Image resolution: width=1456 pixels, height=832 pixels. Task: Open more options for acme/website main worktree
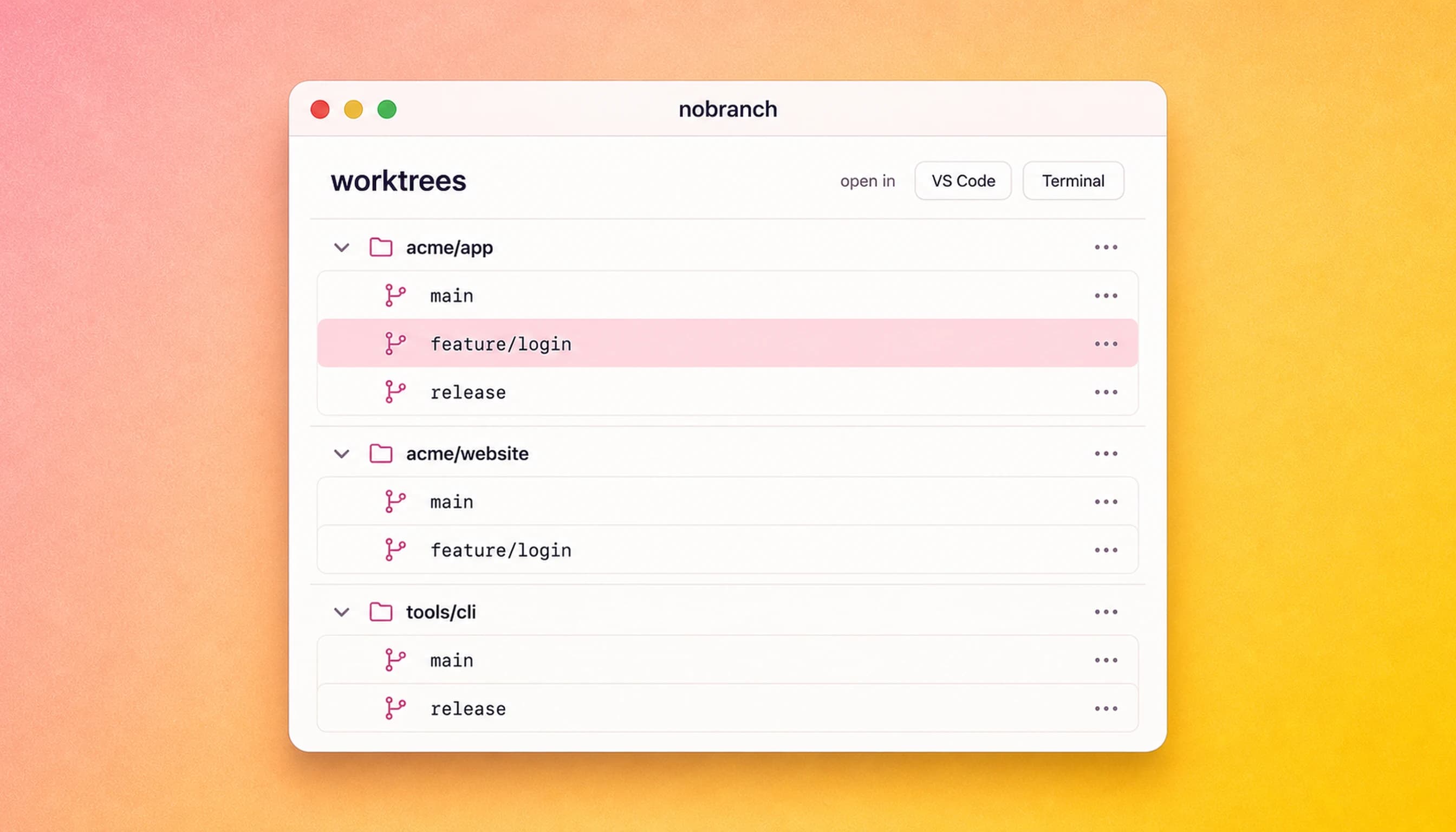click(x=1106, y=502)
